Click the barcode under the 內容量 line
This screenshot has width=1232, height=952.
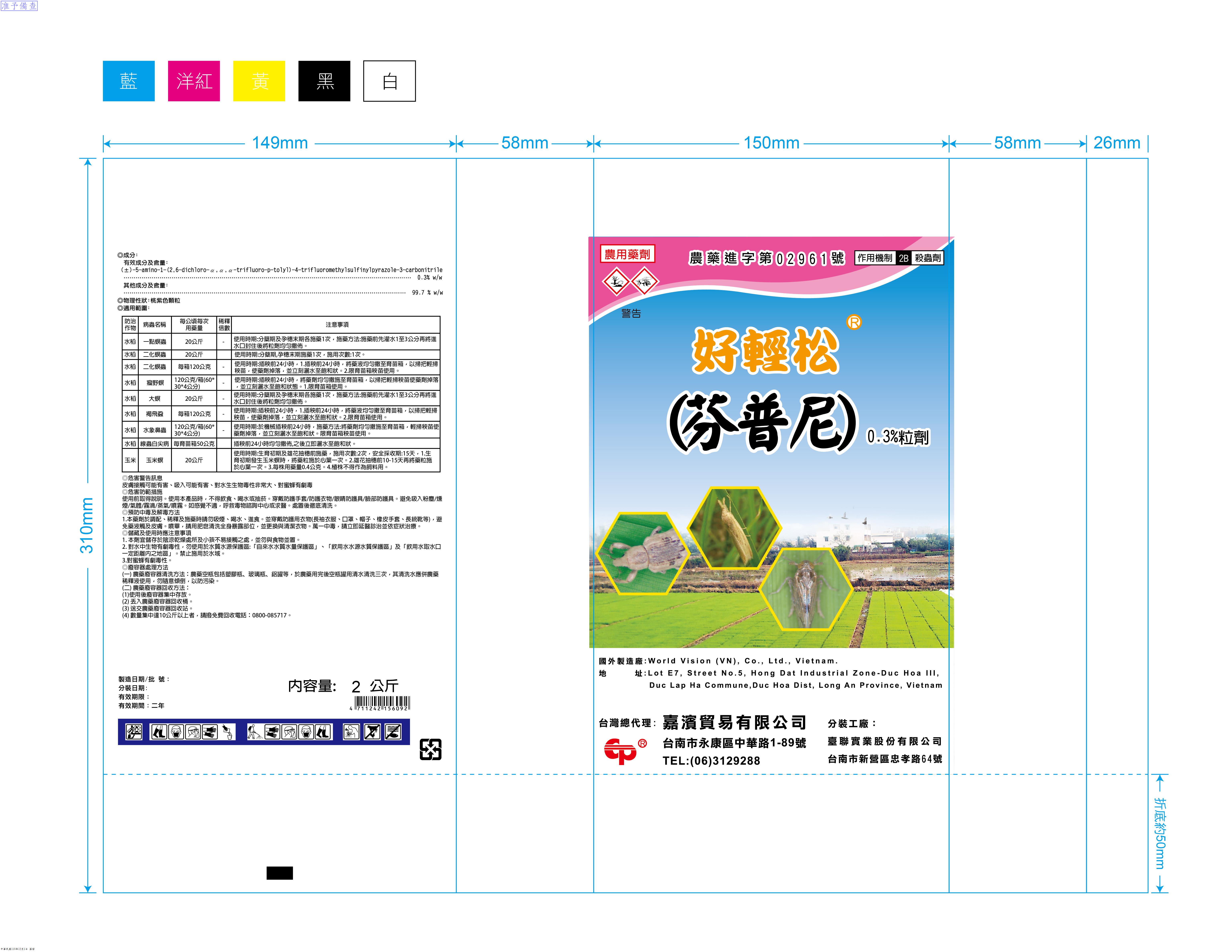coord(380,703)
